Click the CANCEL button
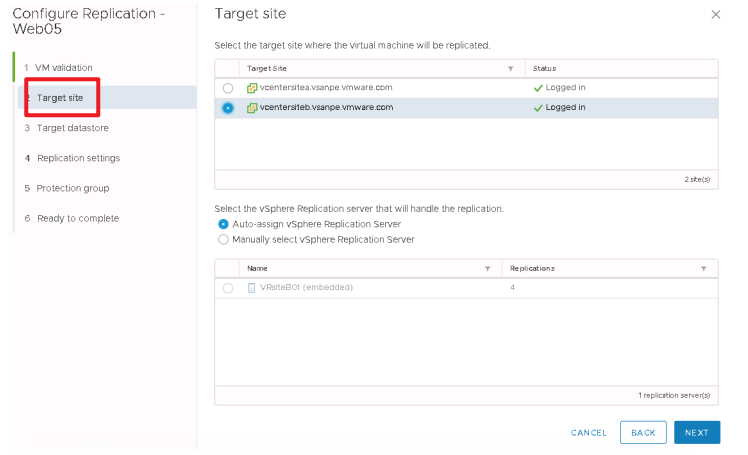The width and height of the screenshot is (748, 455). click(x=589, y=433)
